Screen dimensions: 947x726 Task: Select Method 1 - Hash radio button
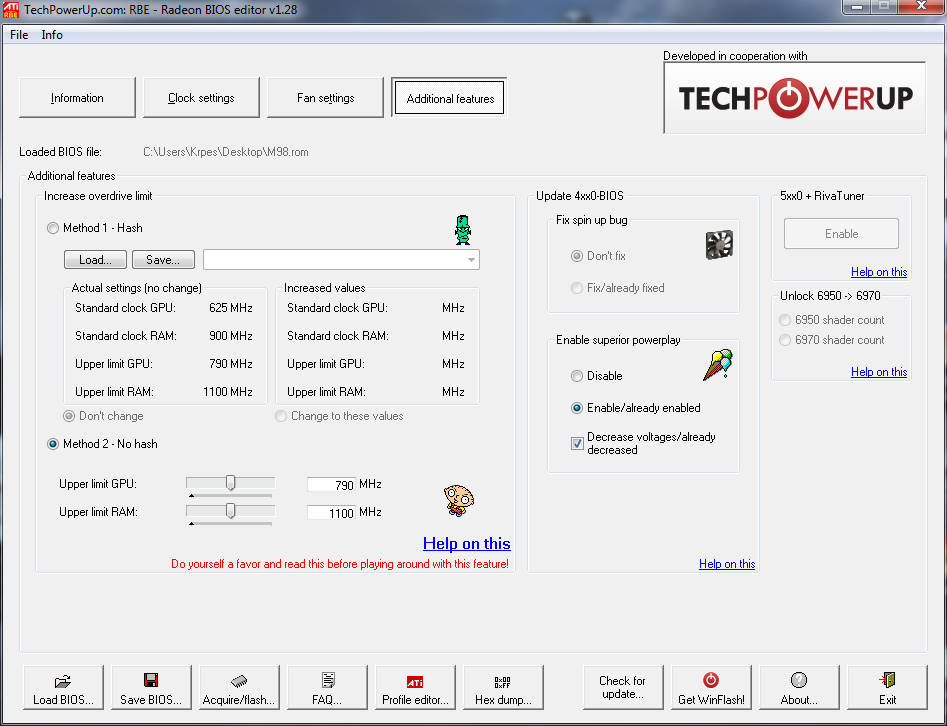(53, 228)
